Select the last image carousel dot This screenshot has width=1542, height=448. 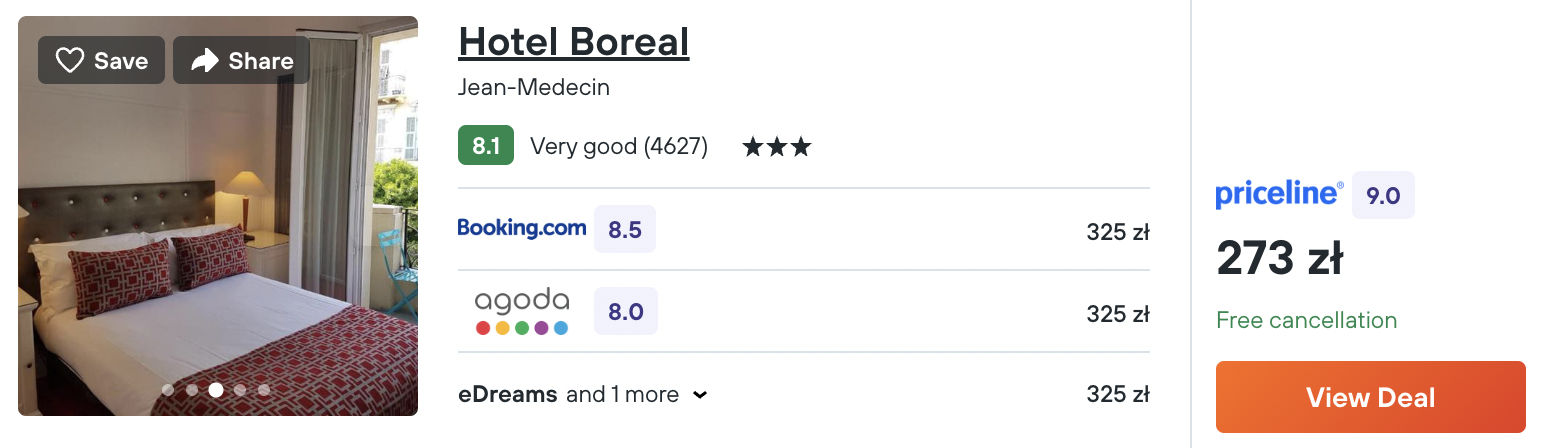pos(264,390)
